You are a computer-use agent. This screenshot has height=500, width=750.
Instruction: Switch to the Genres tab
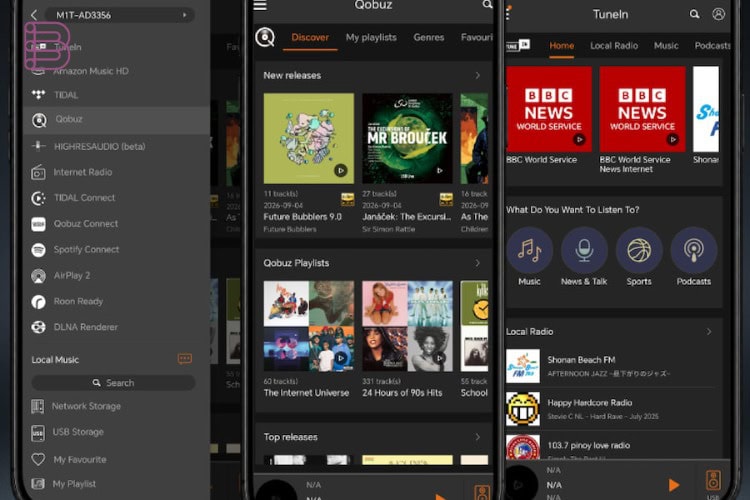pyautogui.click(x=429, y=37)
